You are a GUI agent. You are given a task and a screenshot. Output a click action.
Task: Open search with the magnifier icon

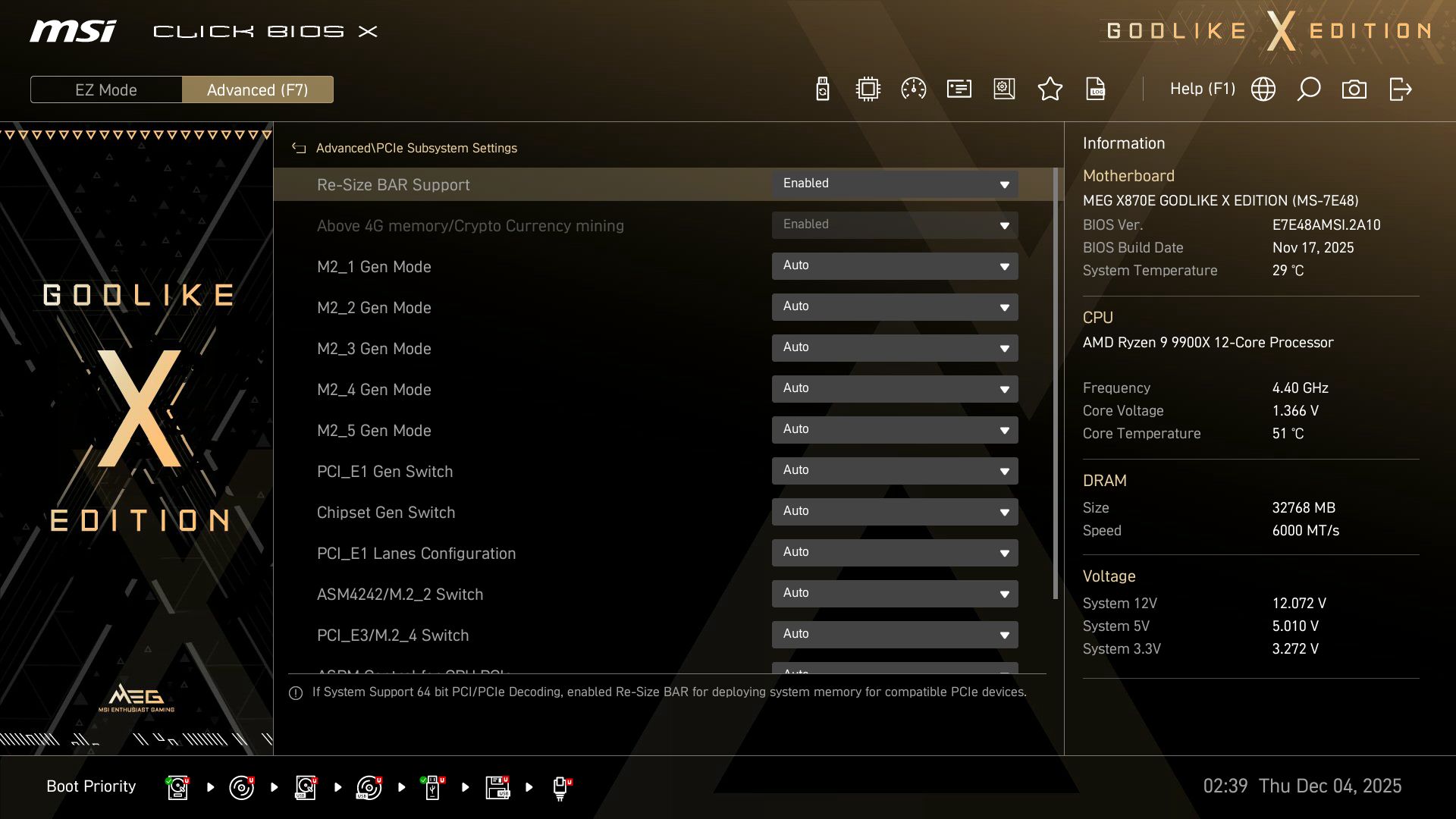point(1309,89)
